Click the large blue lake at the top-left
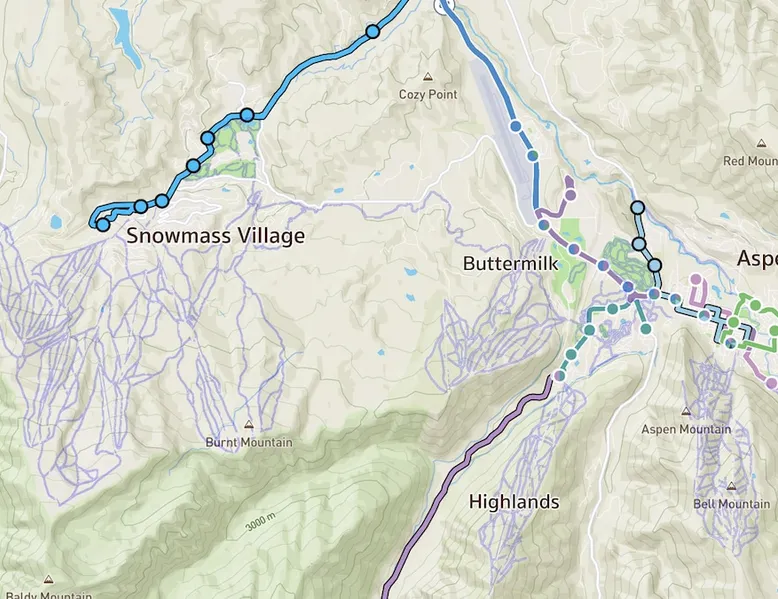 [x=125, y=37]
